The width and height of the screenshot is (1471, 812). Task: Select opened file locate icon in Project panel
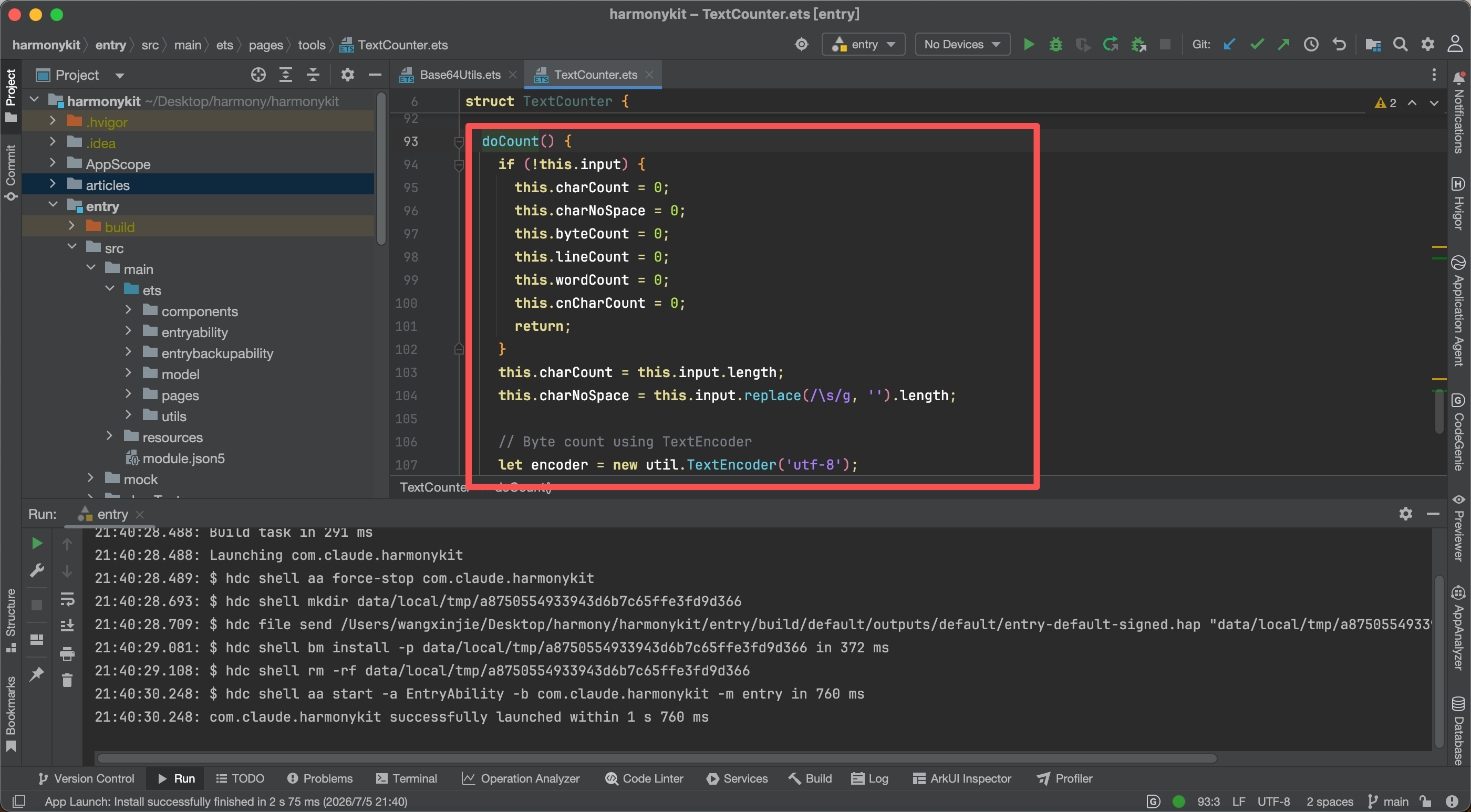click(258, 75)
